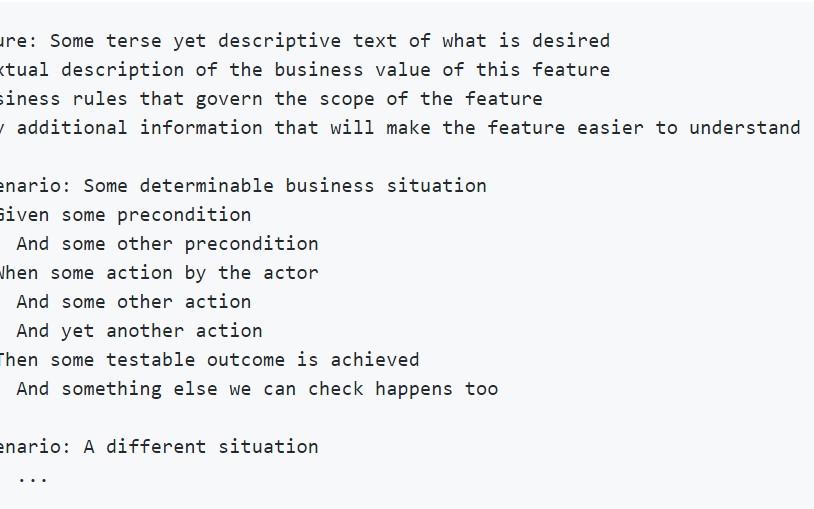Click the word "achieved" in Then line
Viewport: 814px width, 509px height.
[375, 360]
